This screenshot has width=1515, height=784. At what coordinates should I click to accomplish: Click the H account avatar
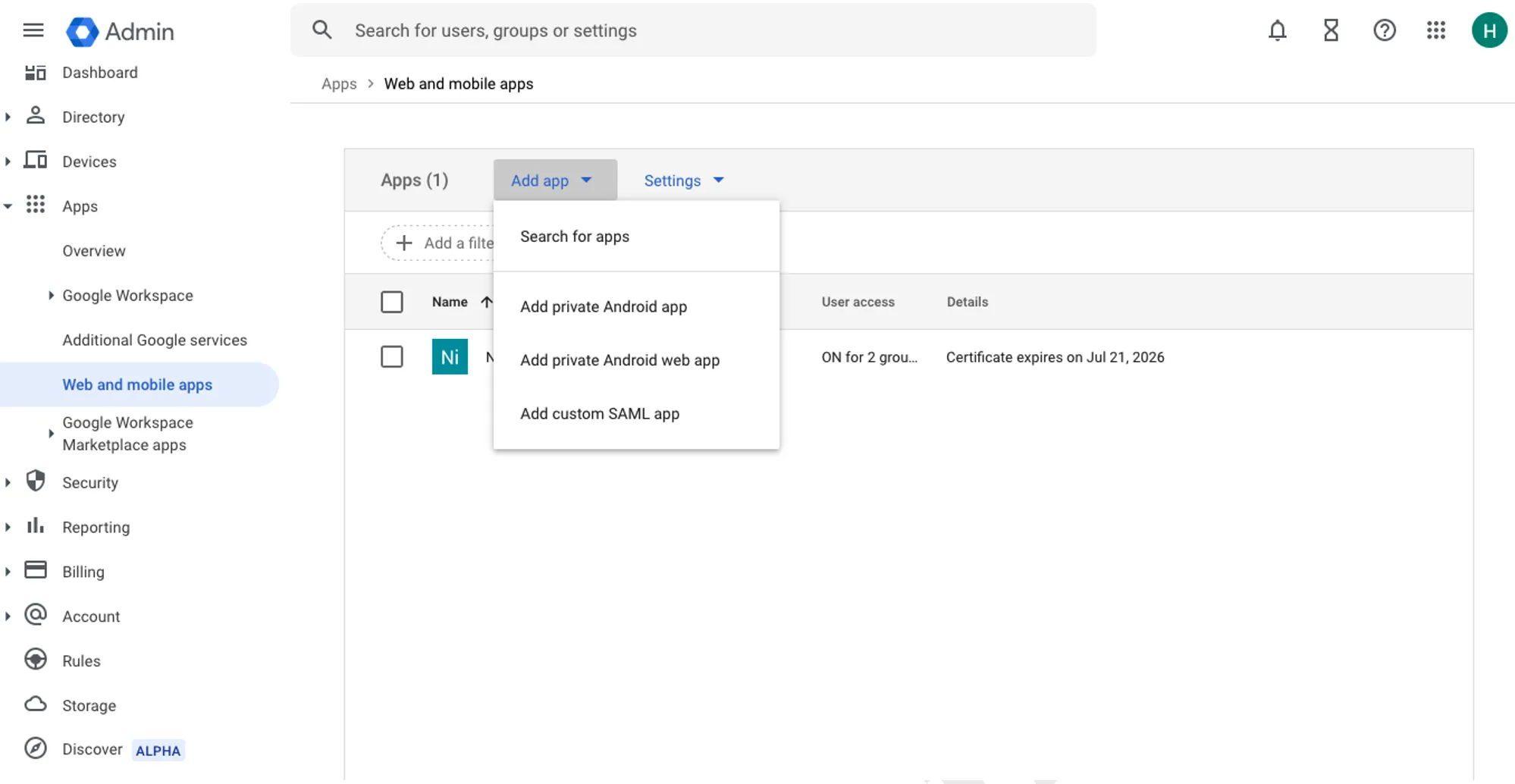click(x=1489, y=30)
